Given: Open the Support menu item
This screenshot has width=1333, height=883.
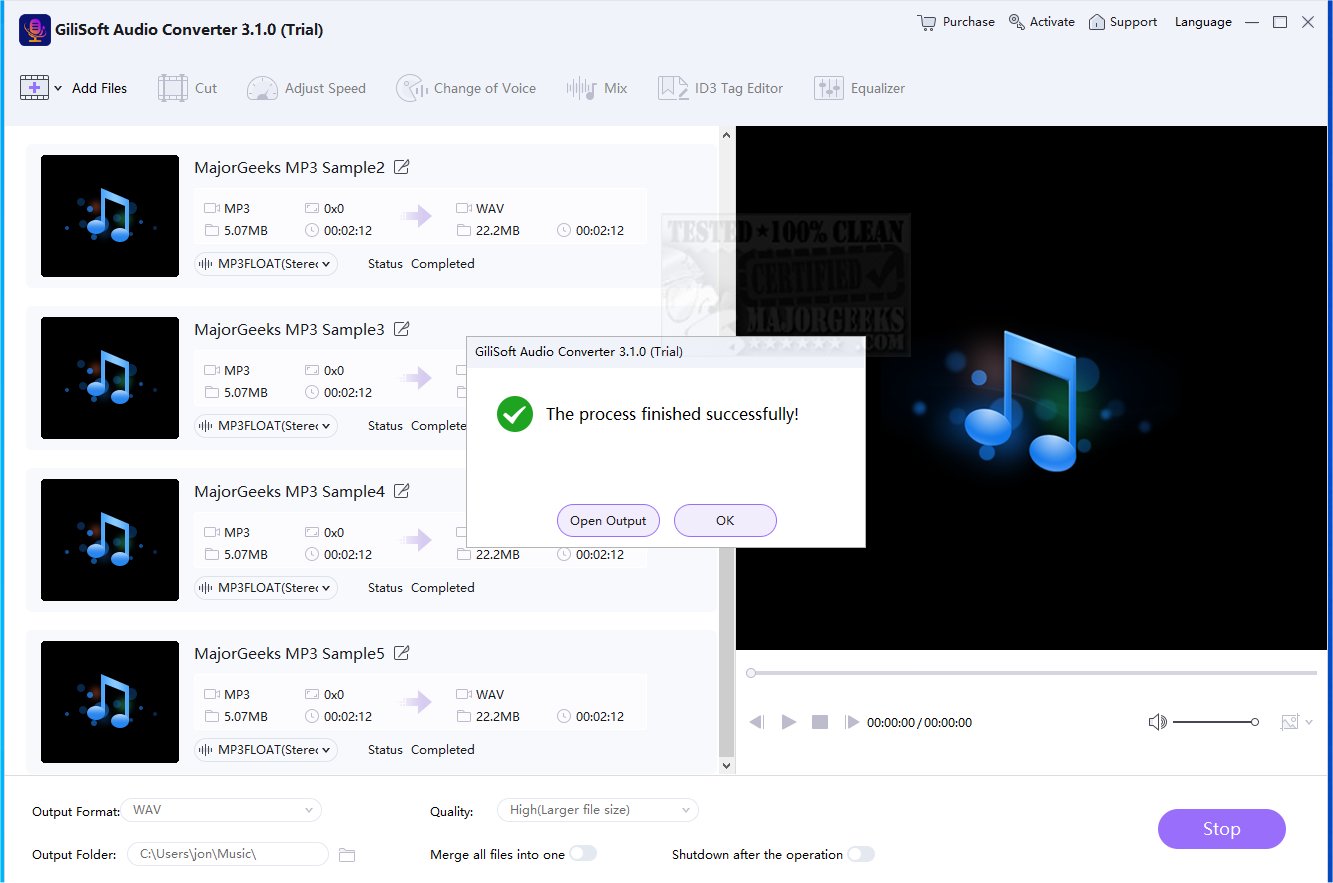Looking at the screenshot, I should pos(1123,22).
